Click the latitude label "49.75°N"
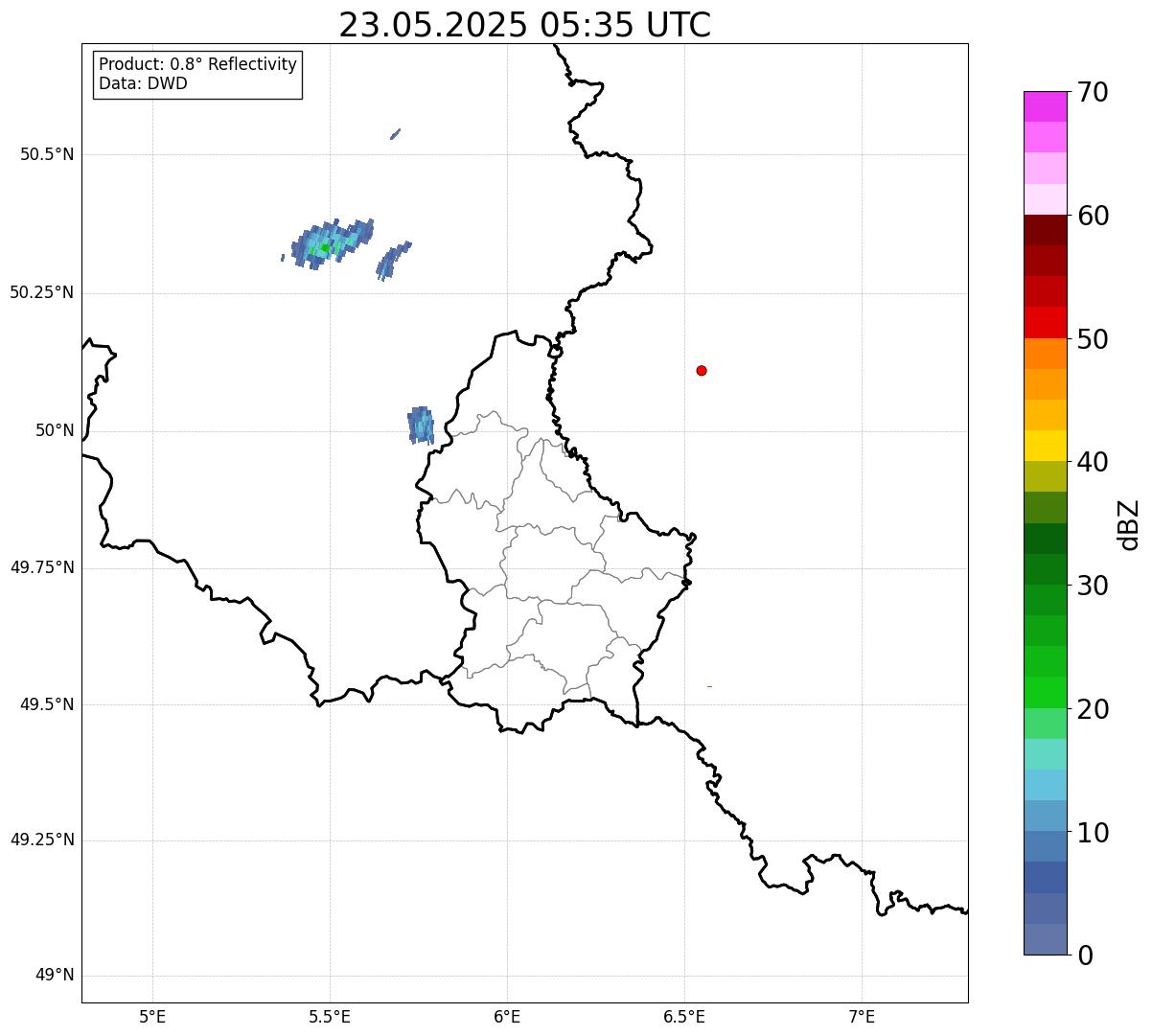Viewport: 1152px width, 1036px height. 42,567
